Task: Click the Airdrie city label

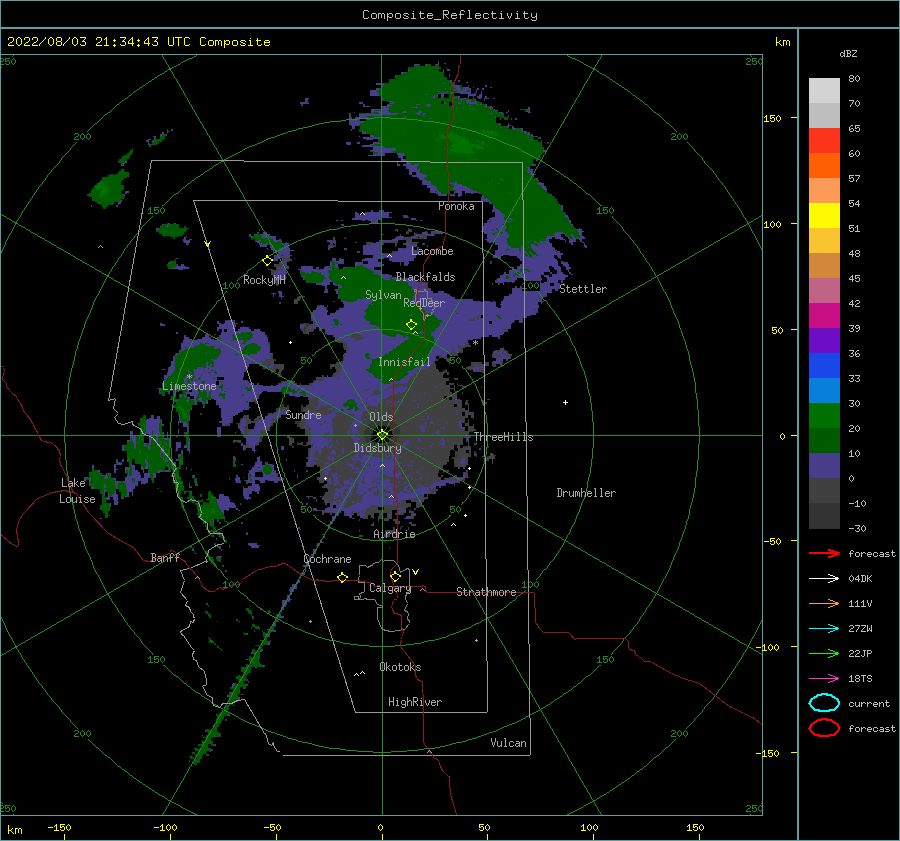Action: (x=394, y=534)
